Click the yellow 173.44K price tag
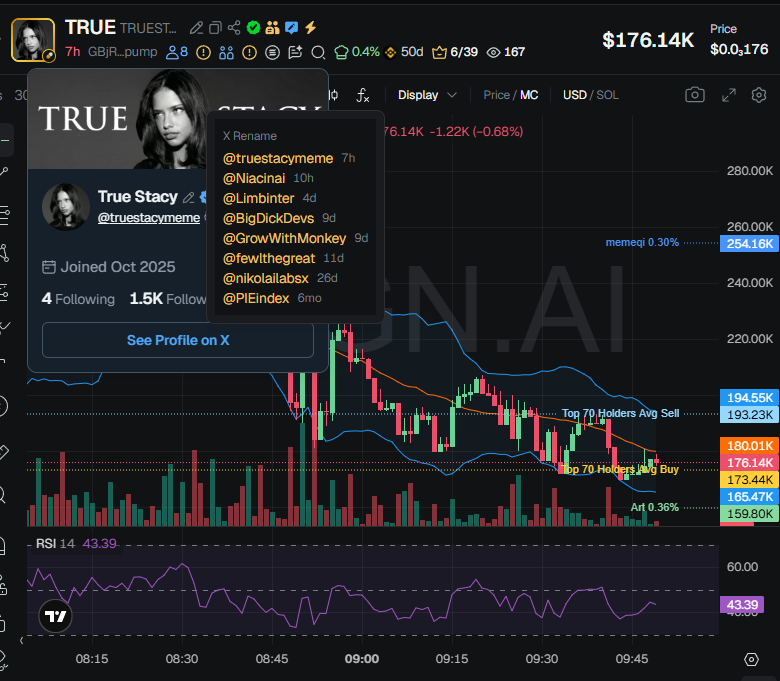The height and width of the screenshot is (681, 780). coord(749,480)
